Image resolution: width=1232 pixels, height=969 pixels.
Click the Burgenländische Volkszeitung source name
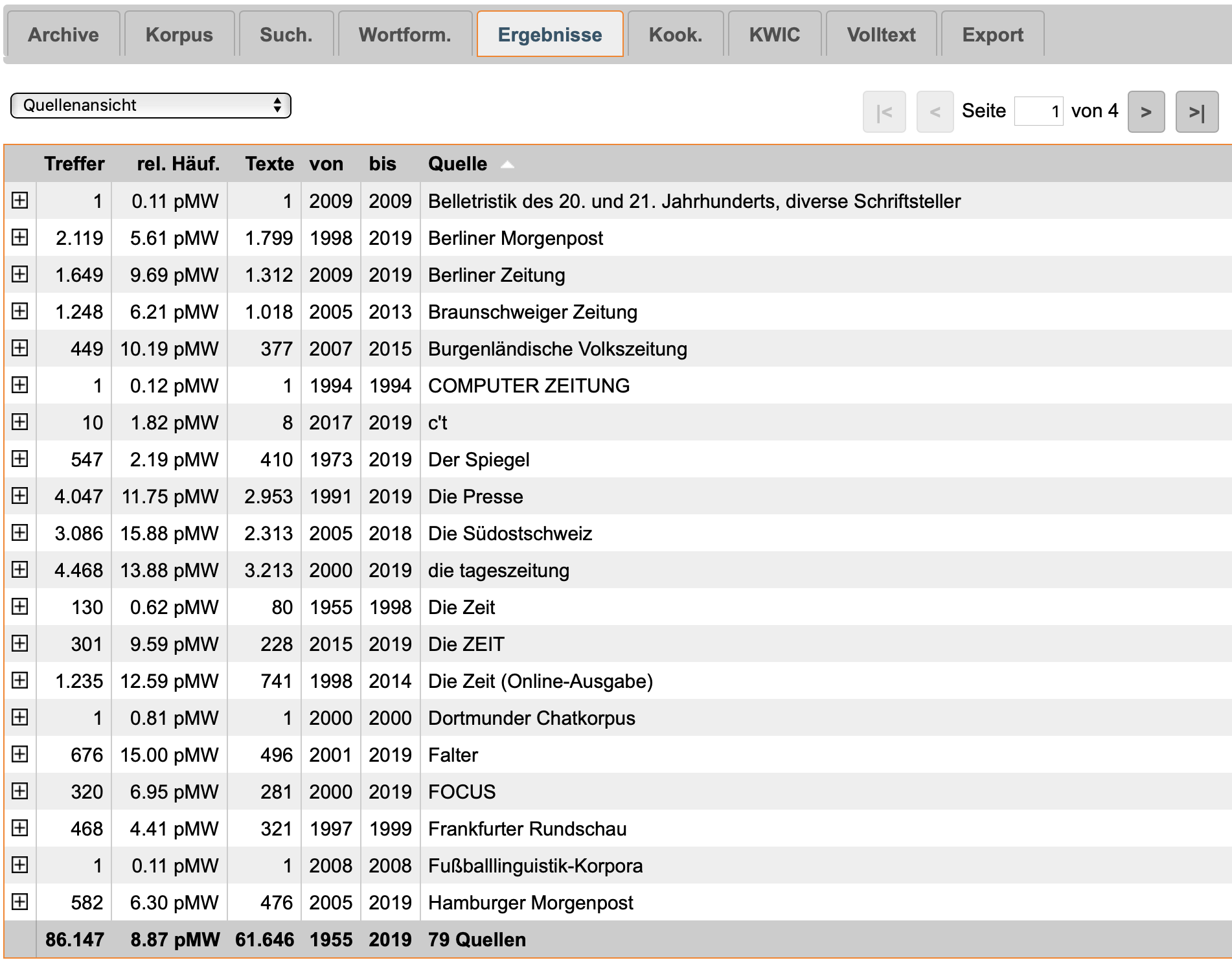(x=558, y=349)
